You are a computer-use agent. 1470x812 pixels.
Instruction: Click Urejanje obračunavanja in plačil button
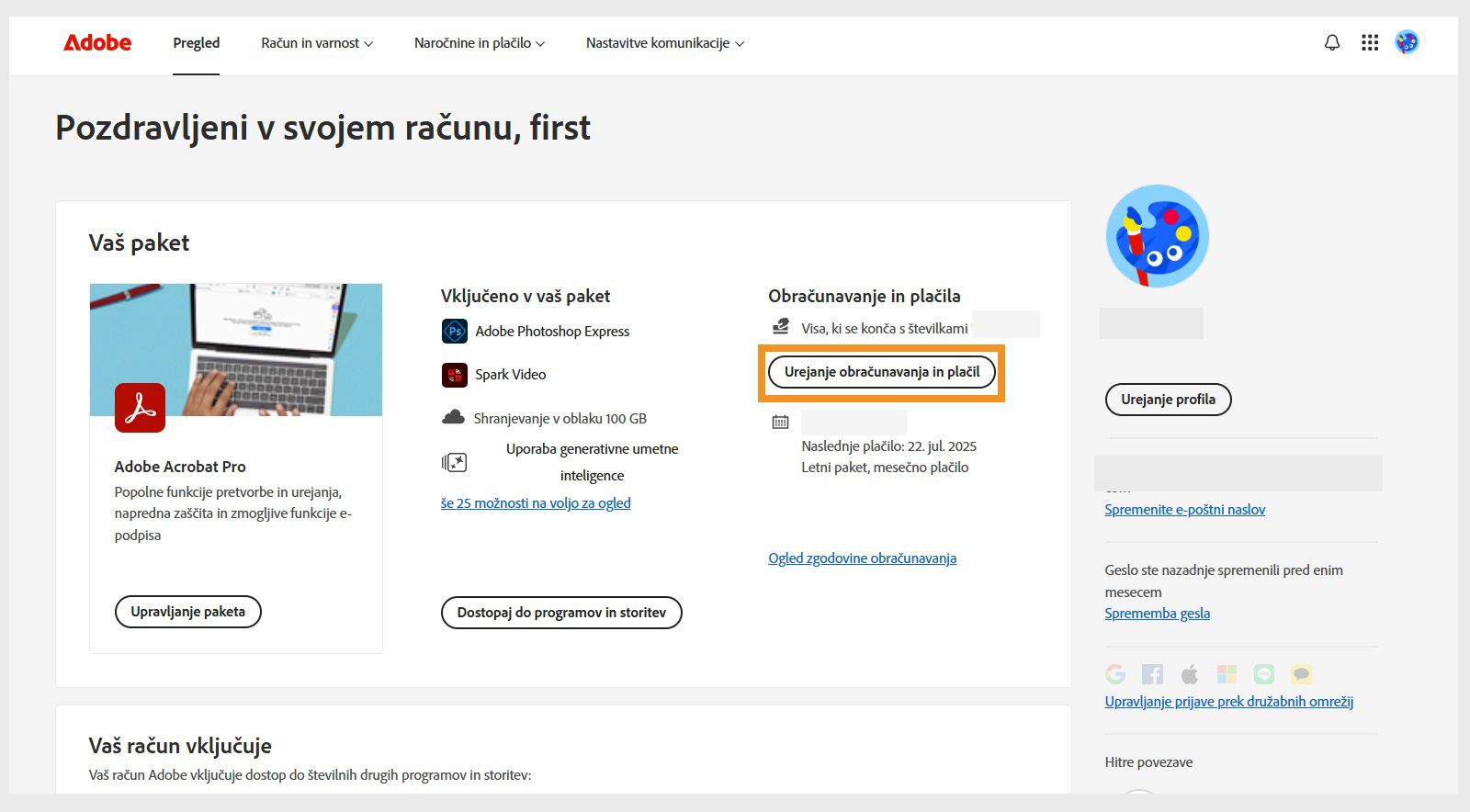pos(882,372)
